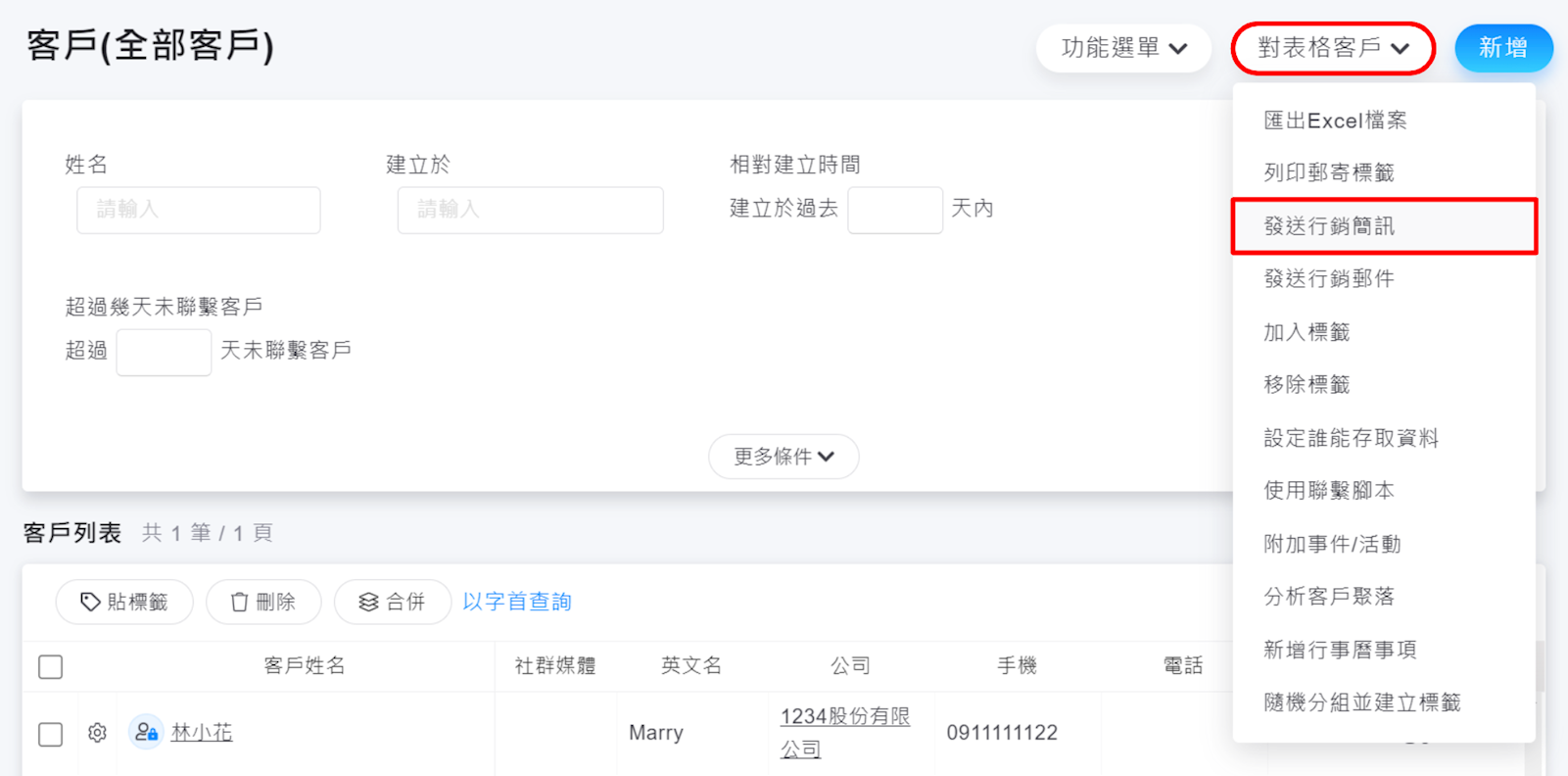Click the 姓名 input field
1568x776 pixels.
[199, 210]
